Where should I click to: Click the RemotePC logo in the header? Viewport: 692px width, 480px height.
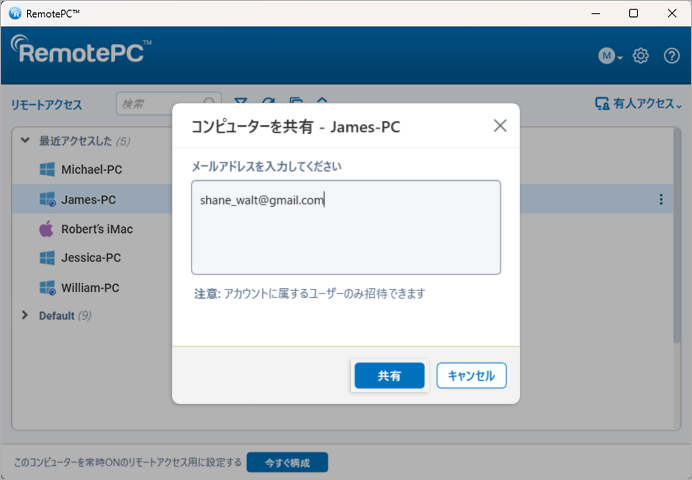[81, 49]
